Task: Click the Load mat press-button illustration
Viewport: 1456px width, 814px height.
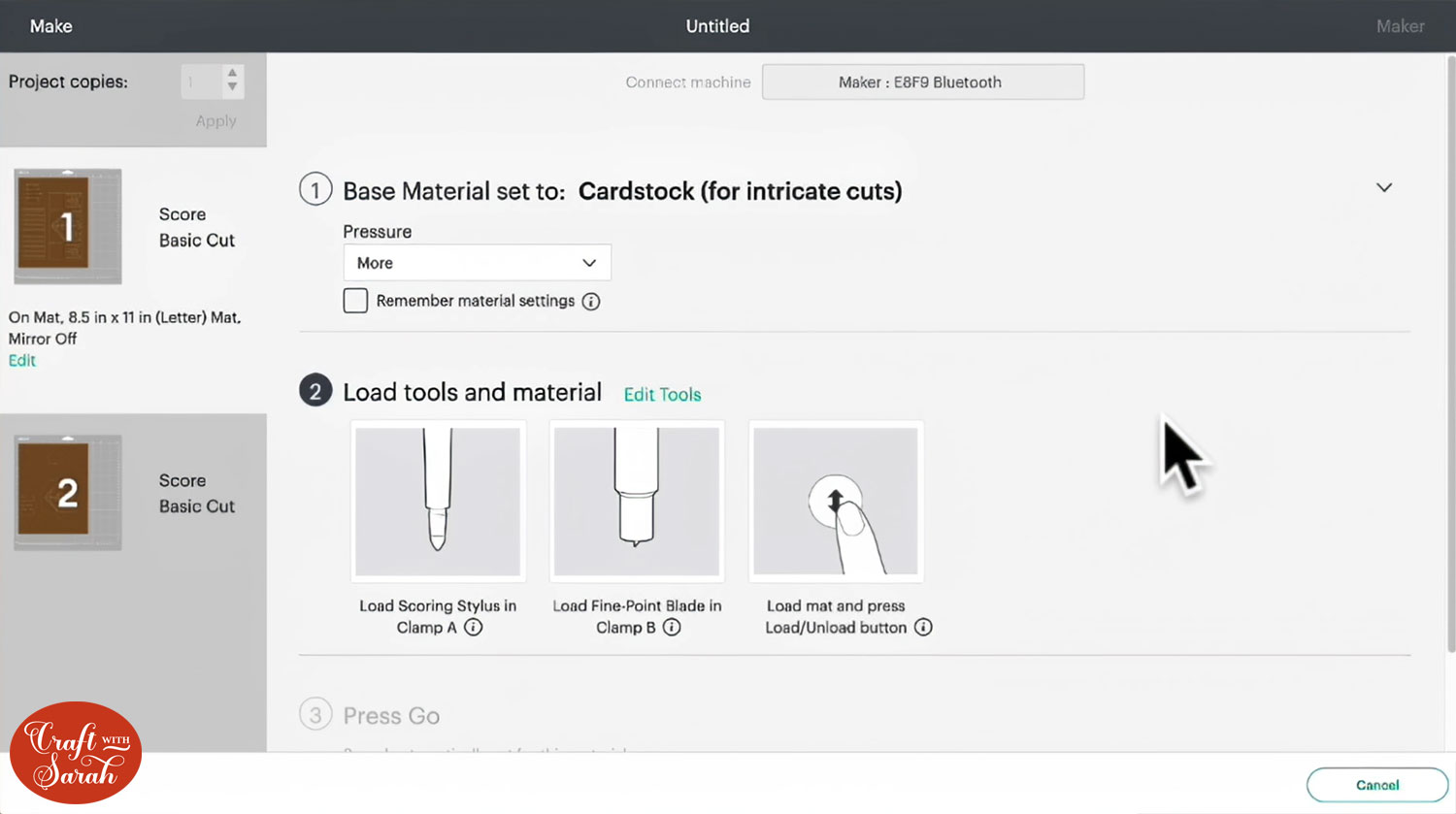Action: (836, 502)
